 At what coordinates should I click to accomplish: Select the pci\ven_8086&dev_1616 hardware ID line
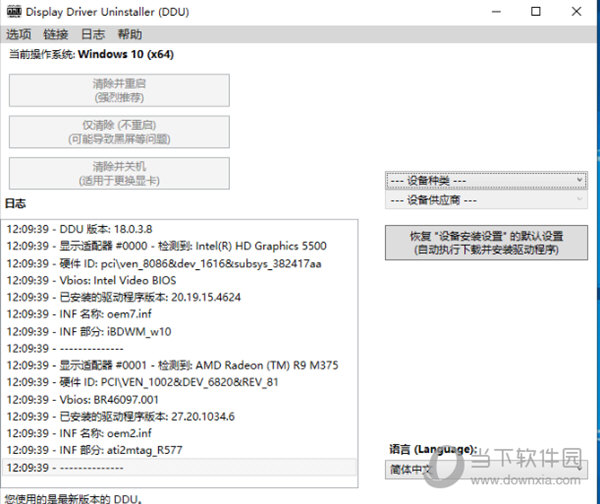[179, 263]
